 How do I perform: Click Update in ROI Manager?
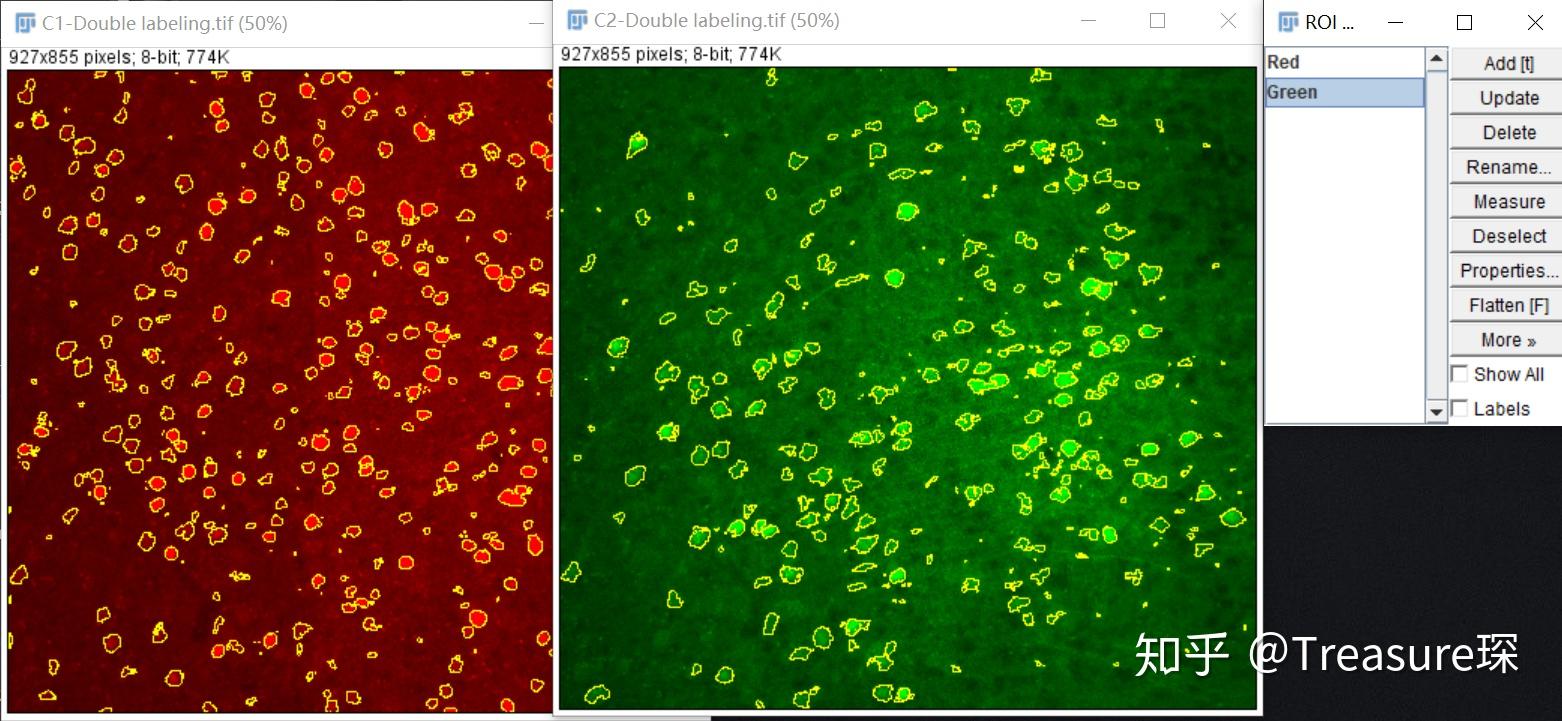coord(1508,98)
